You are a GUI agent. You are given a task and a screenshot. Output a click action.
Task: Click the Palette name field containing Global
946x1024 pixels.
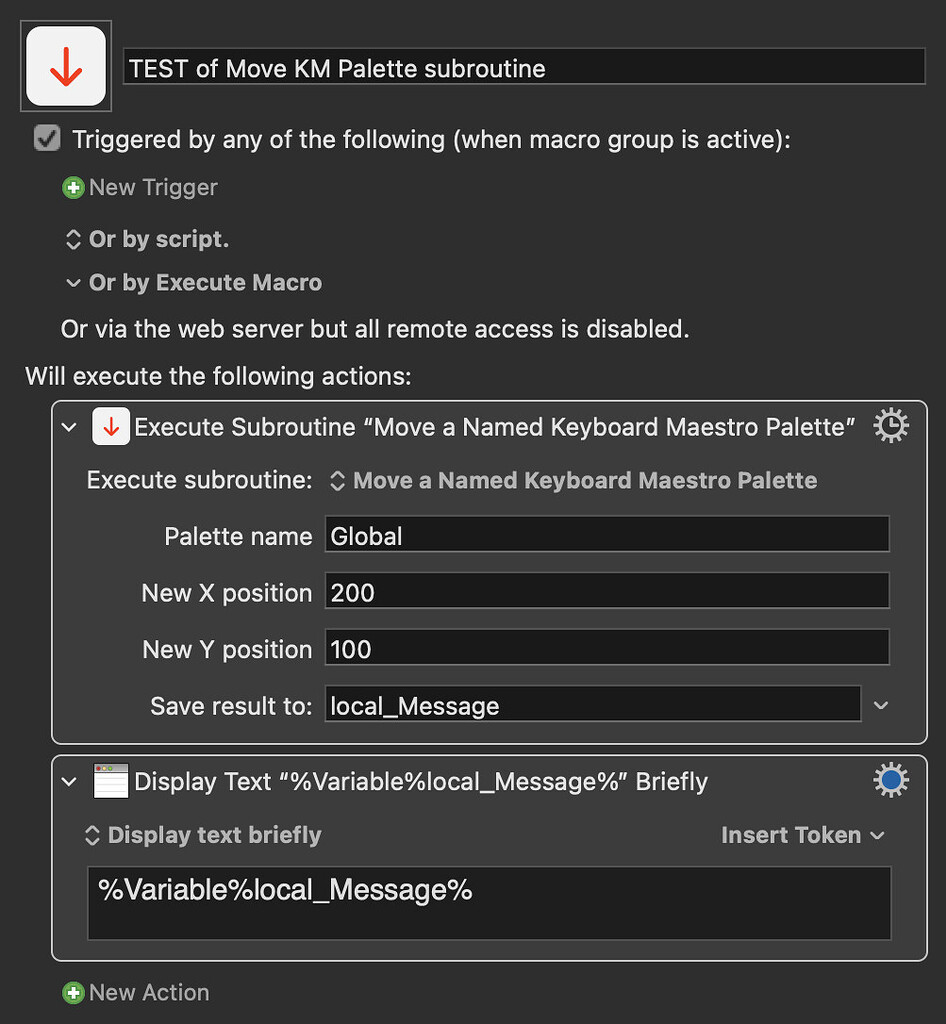pyautogui.click(x=607, y=534)
